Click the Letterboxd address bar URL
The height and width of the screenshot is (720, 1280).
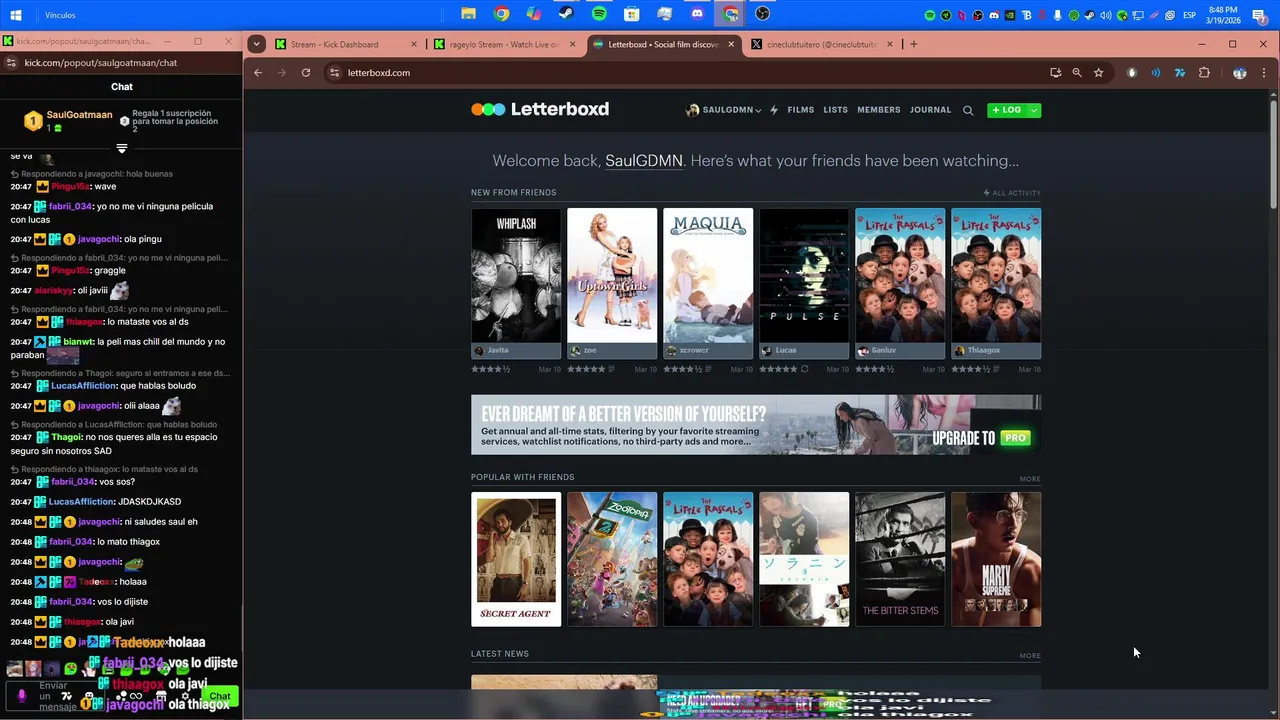pos(379,73)
